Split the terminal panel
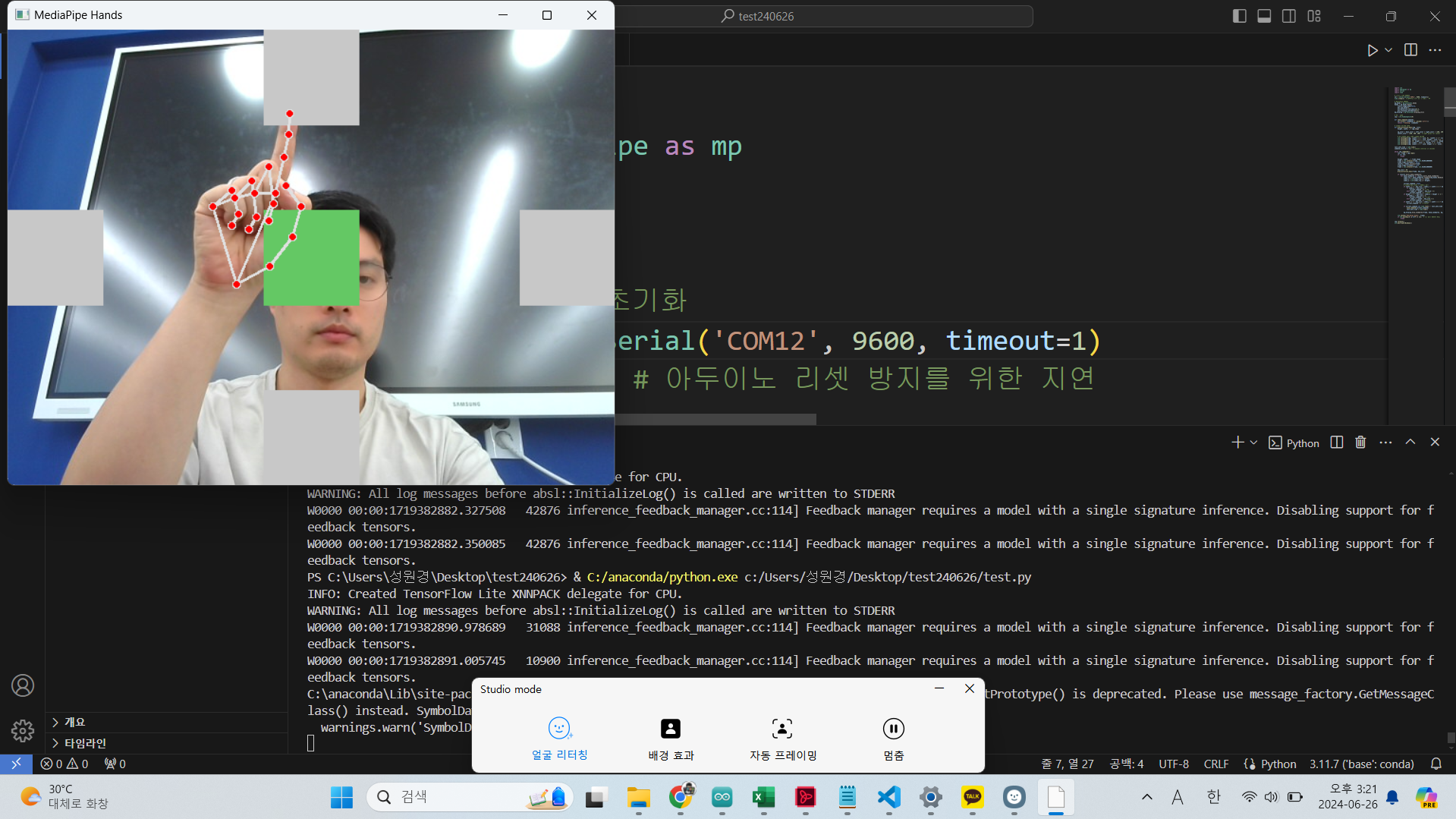1456x819 pixels. [1337, 443]
